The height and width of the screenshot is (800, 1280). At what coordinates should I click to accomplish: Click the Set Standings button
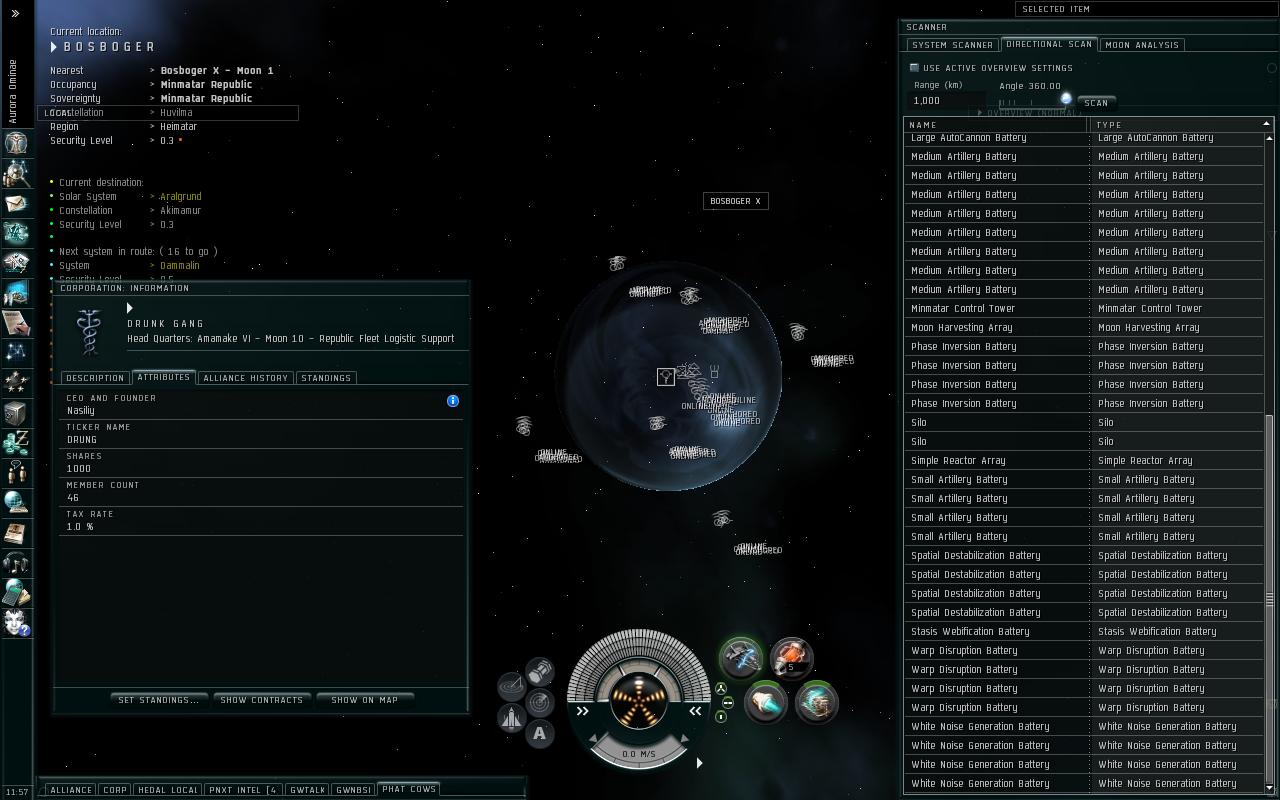click(x=159, y=700)
